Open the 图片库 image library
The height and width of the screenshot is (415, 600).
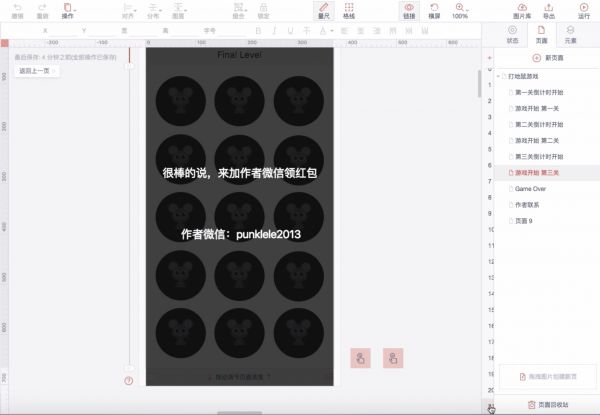522,11
